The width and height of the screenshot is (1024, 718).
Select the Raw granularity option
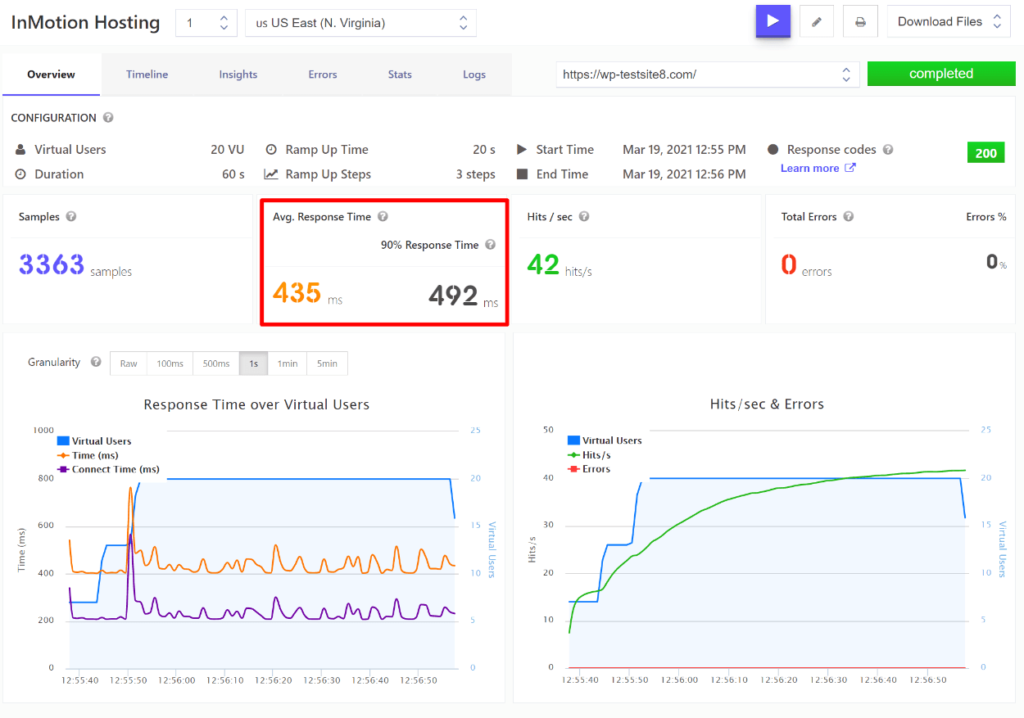[128, 363]
